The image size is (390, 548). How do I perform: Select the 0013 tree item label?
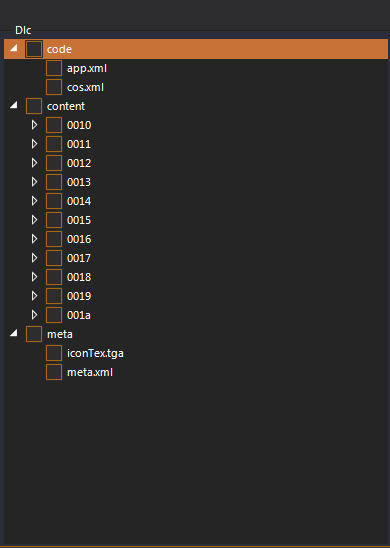79,182
